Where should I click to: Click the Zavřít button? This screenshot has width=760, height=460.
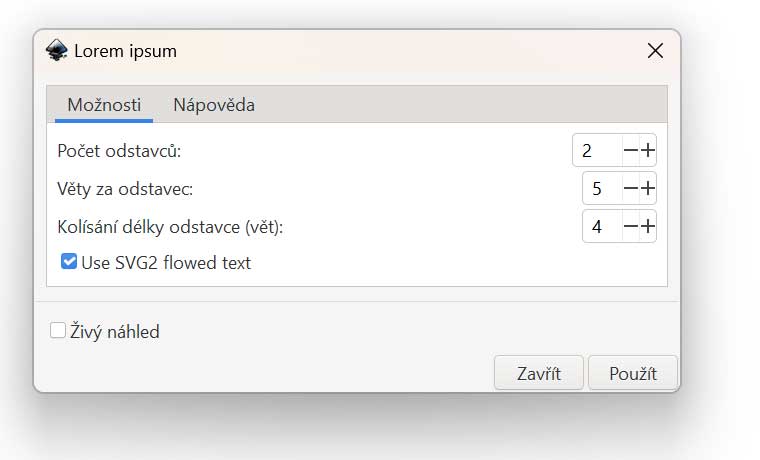click(538, 374)
